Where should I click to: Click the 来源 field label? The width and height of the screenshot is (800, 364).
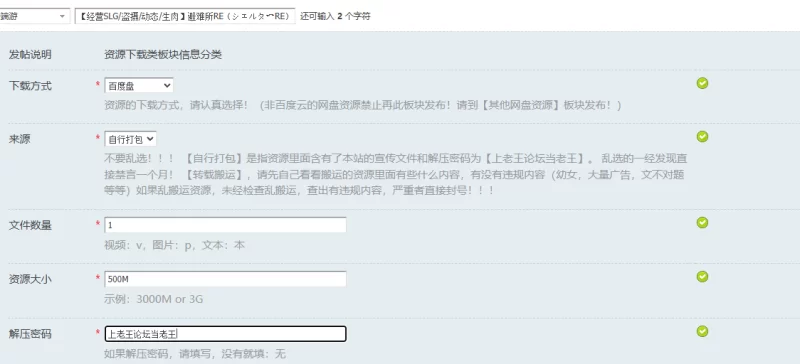pos(19,139)
